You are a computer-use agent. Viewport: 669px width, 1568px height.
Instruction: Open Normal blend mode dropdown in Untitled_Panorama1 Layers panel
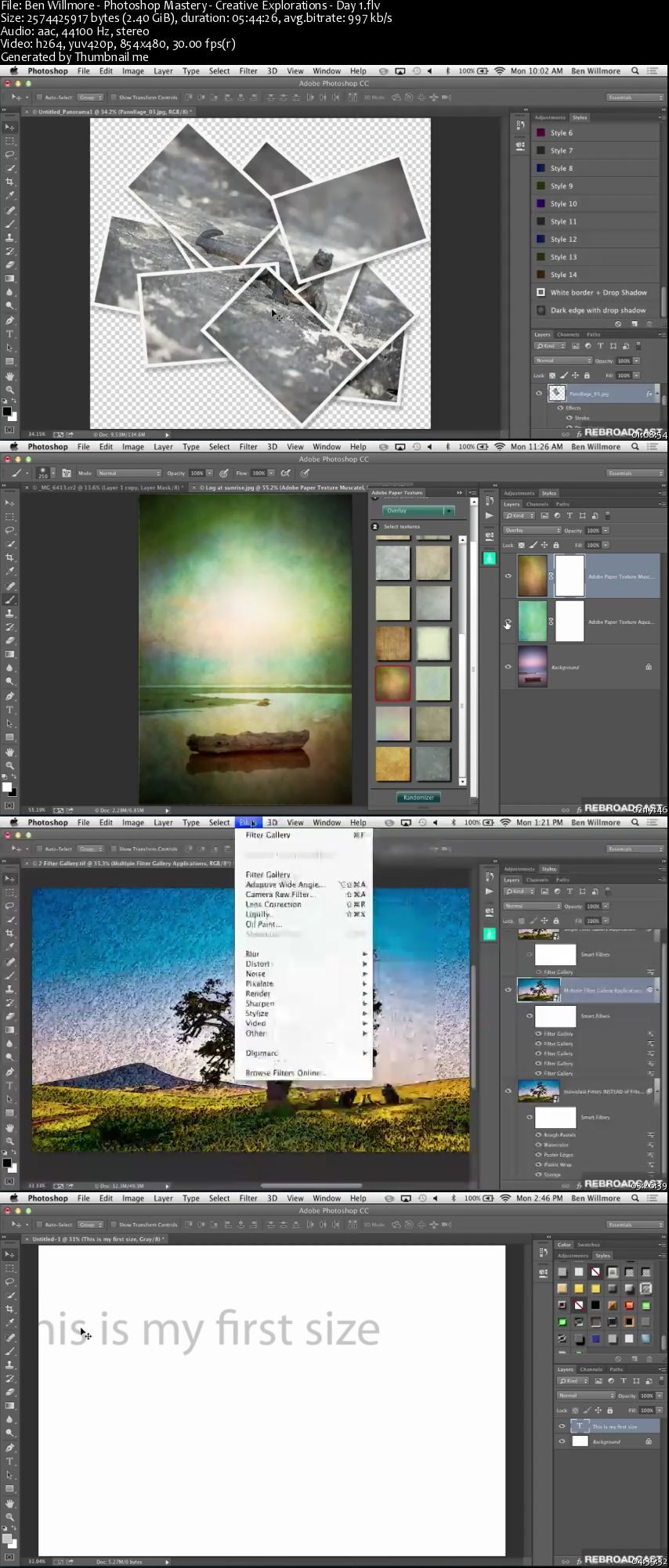[x=563, y=361]
